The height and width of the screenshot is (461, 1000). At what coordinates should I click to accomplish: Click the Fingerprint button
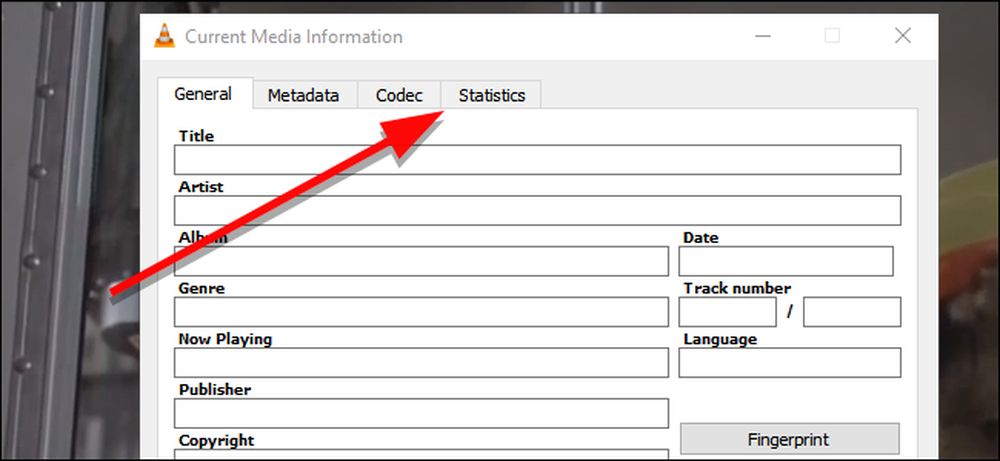tap(790, 439)
